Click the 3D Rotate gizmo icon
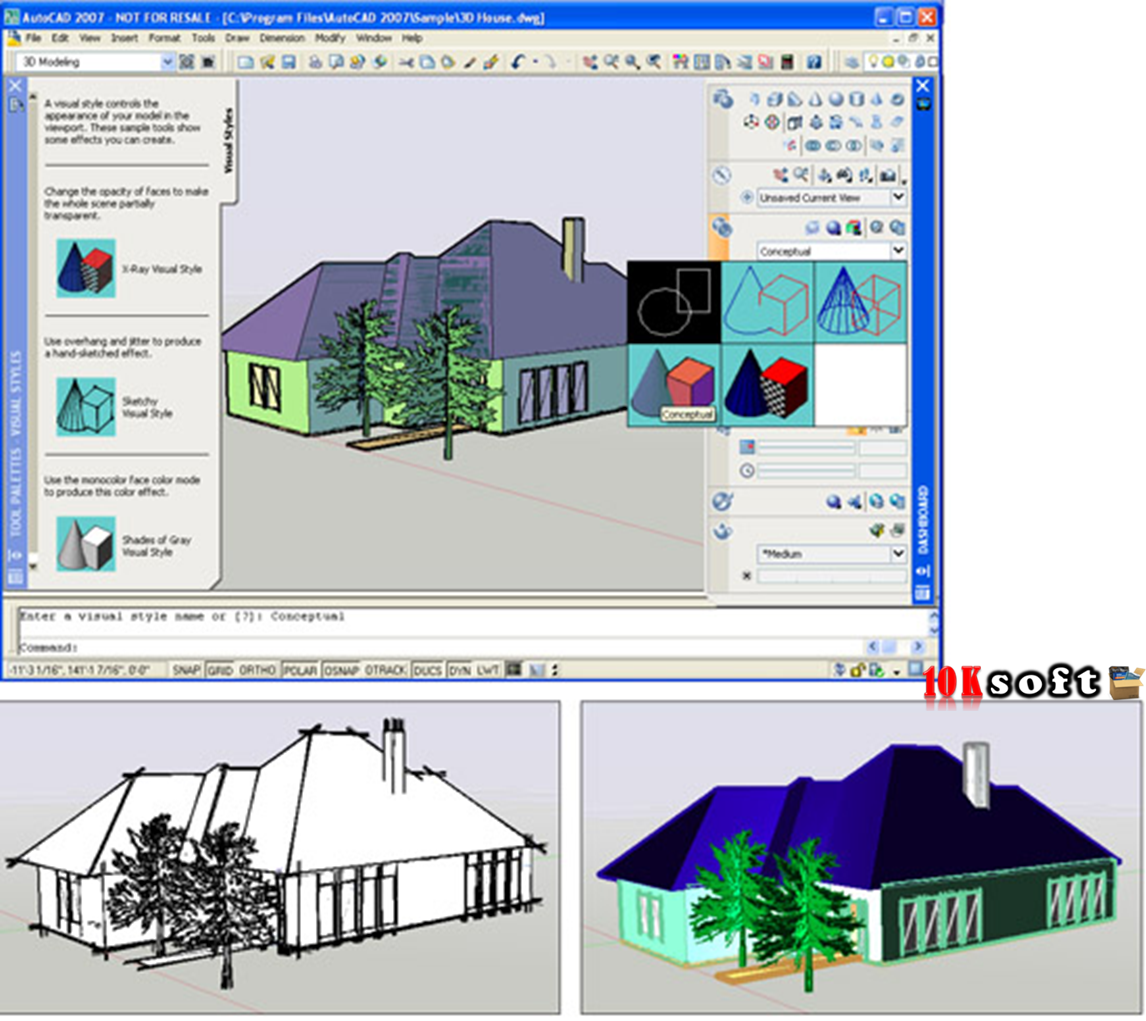 coord(772,122)
